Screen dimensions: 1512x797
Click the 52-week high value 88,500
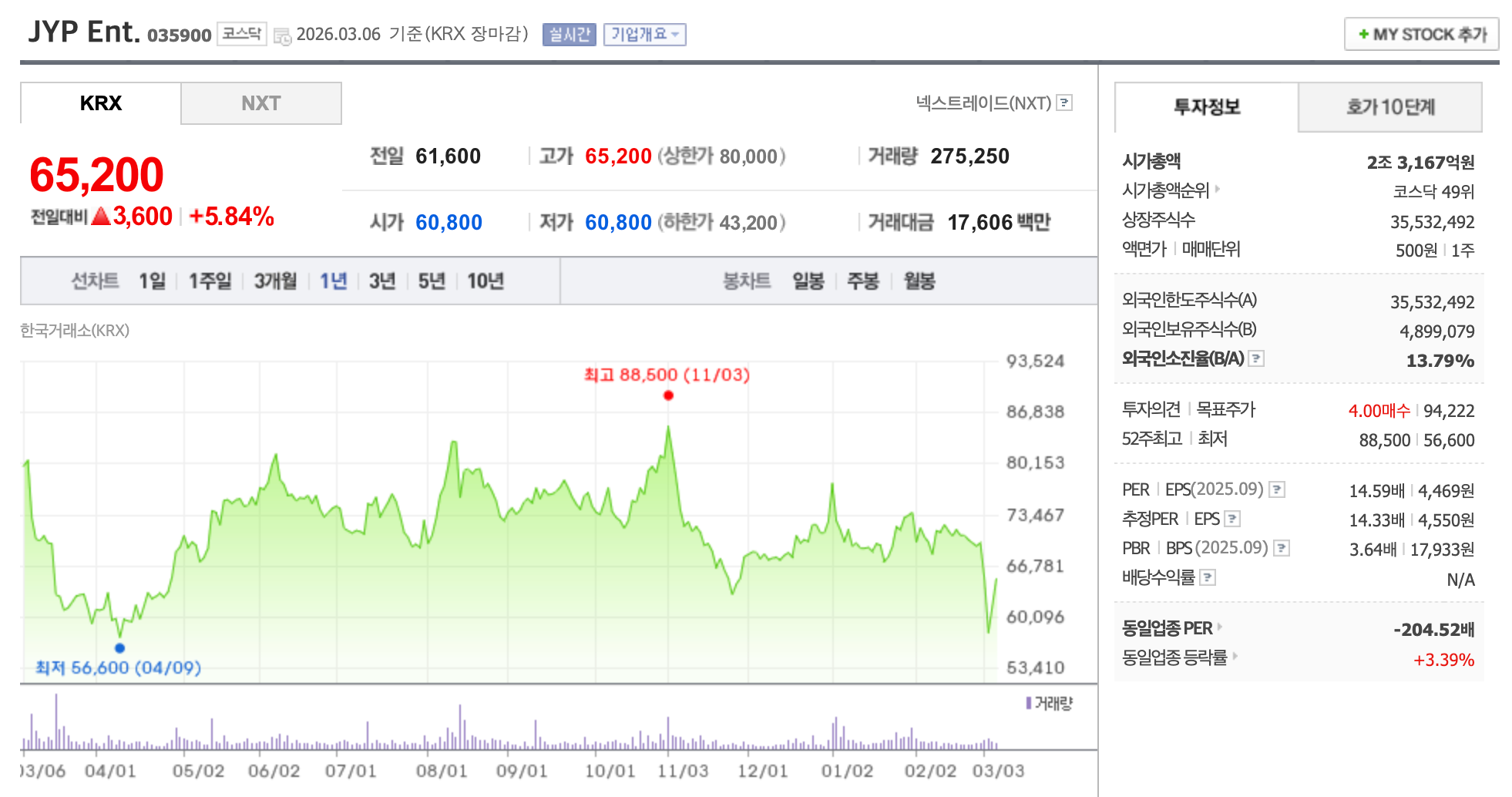(1384, 440)
